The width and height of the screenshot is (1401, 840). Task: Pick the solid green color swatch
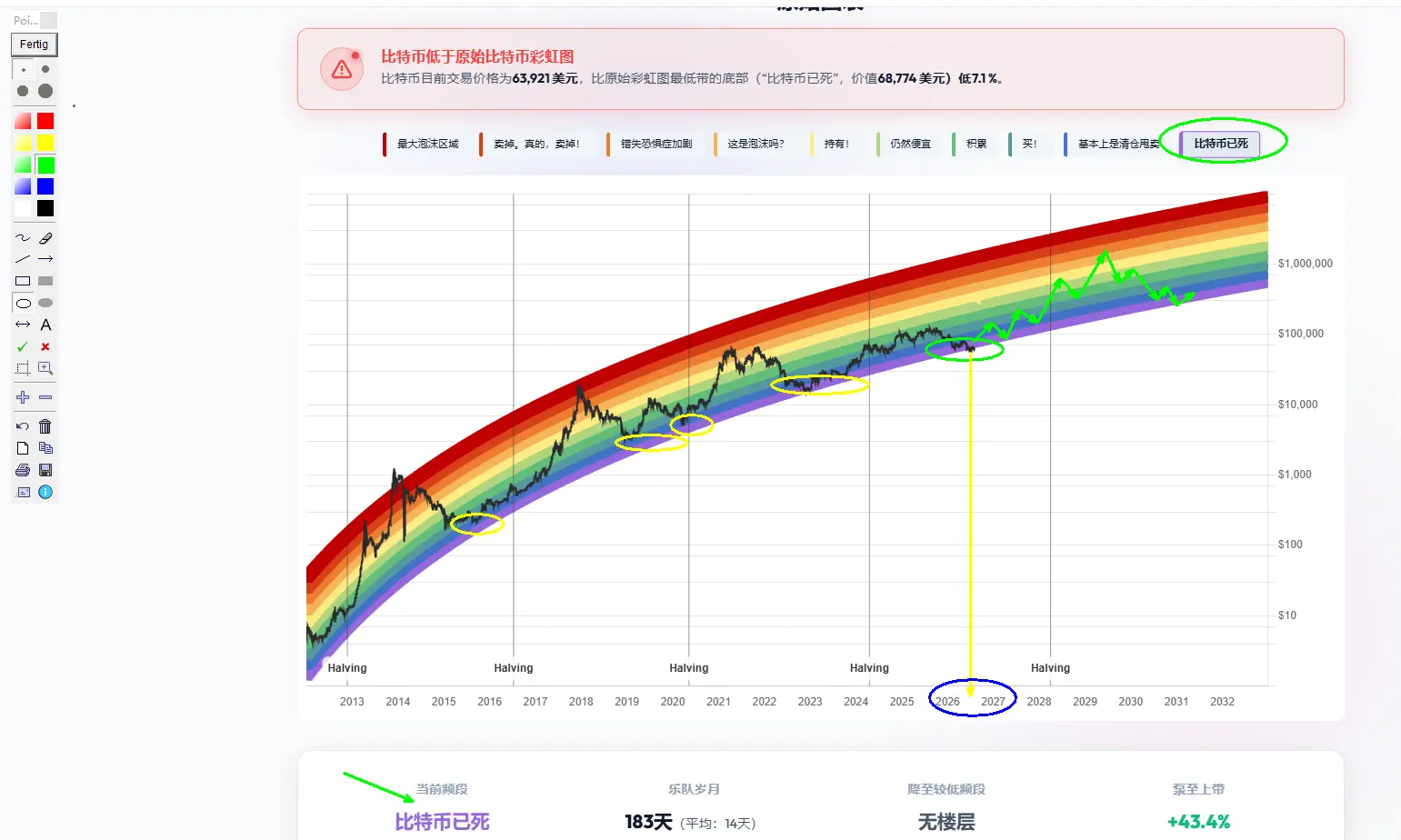point(45,165)
